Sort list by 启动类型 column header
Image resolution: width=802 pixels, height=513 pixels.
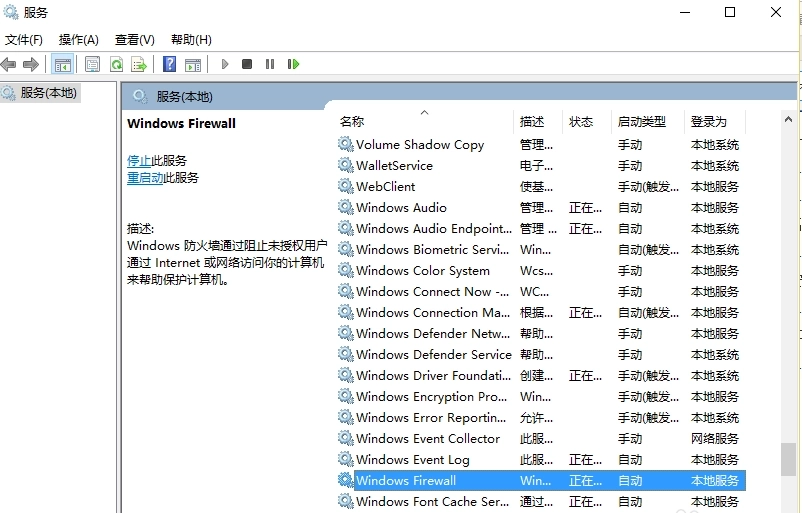(x=641, y=122)
